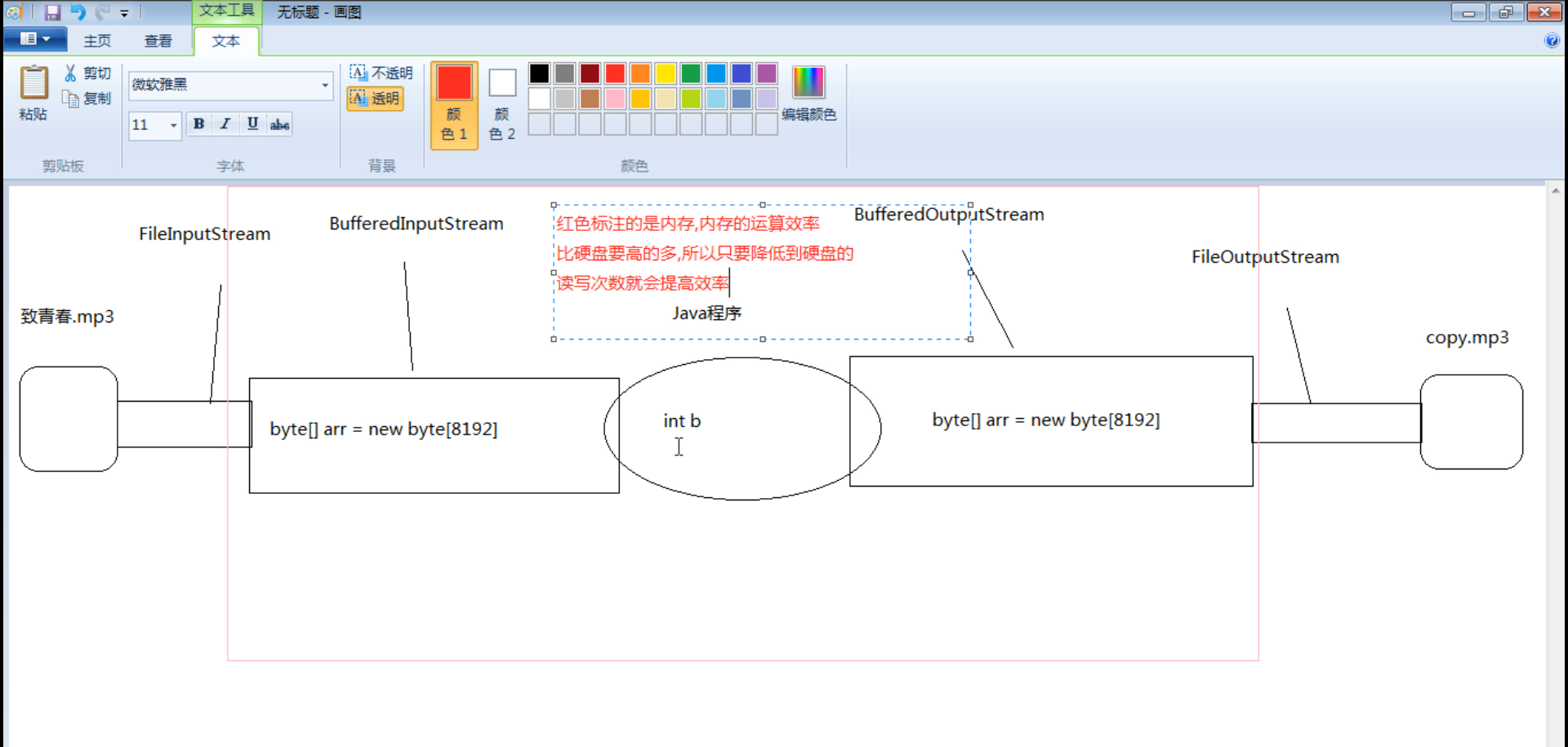The image size is (1568, 747).
Task: Open the Customize Quick Access Toolbar dropdown
Action: (x=124, y=13)
